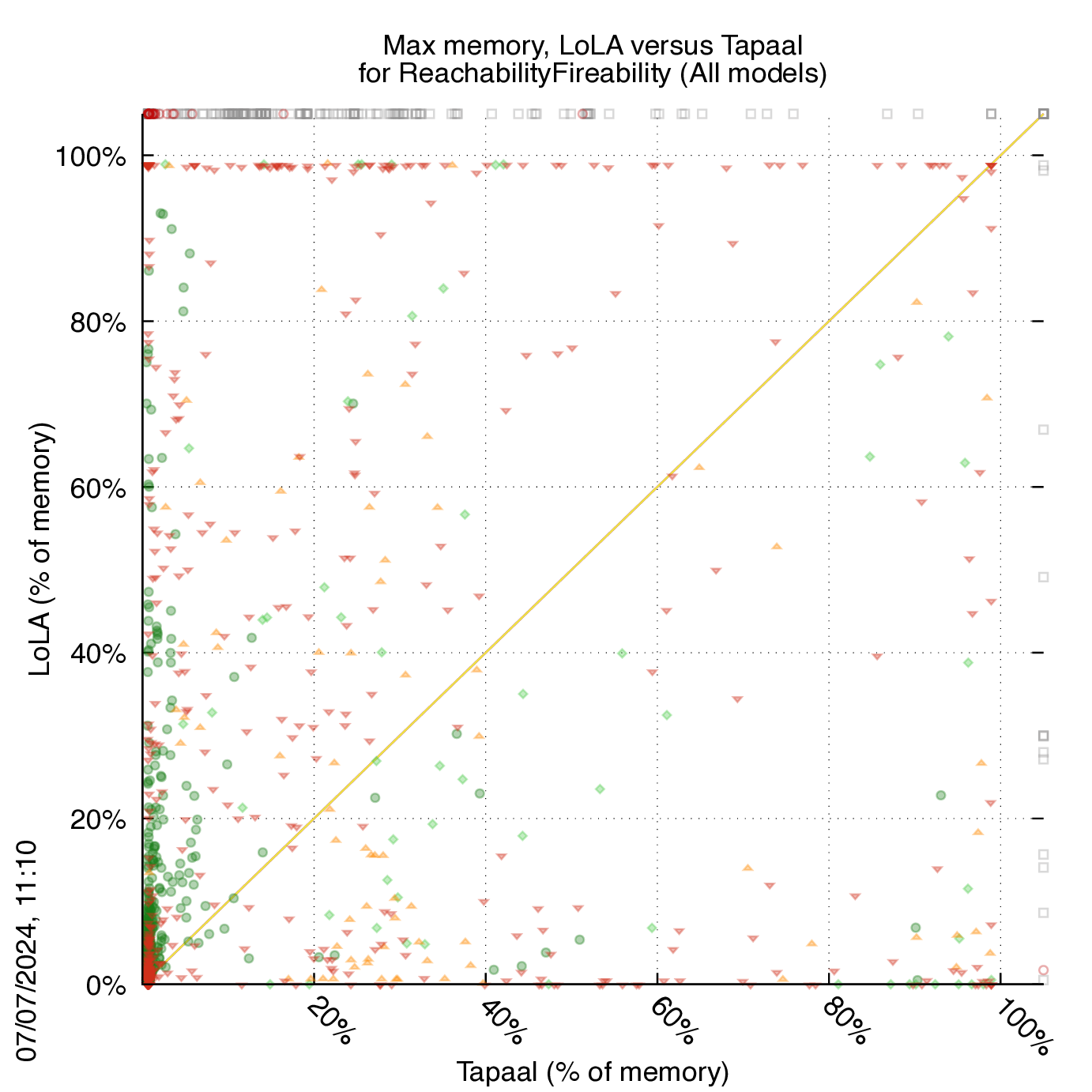Screen dimensions: 1092x1092
Task: Click the rotated x-axis tick label '40%'
Action: click(x=502, y=1022)
